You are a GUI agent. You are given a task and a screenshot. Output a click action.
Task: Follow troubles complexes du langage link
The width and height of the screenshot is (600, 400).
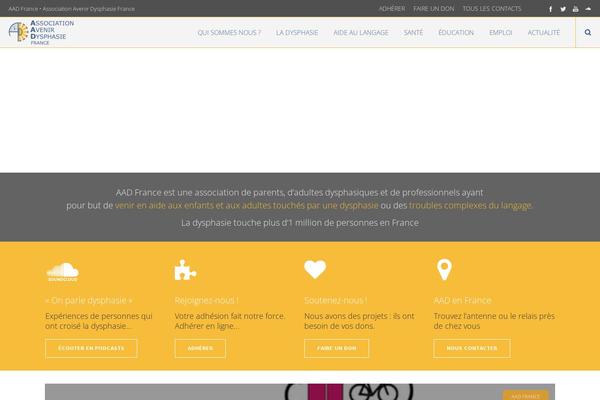pos(470,206)
